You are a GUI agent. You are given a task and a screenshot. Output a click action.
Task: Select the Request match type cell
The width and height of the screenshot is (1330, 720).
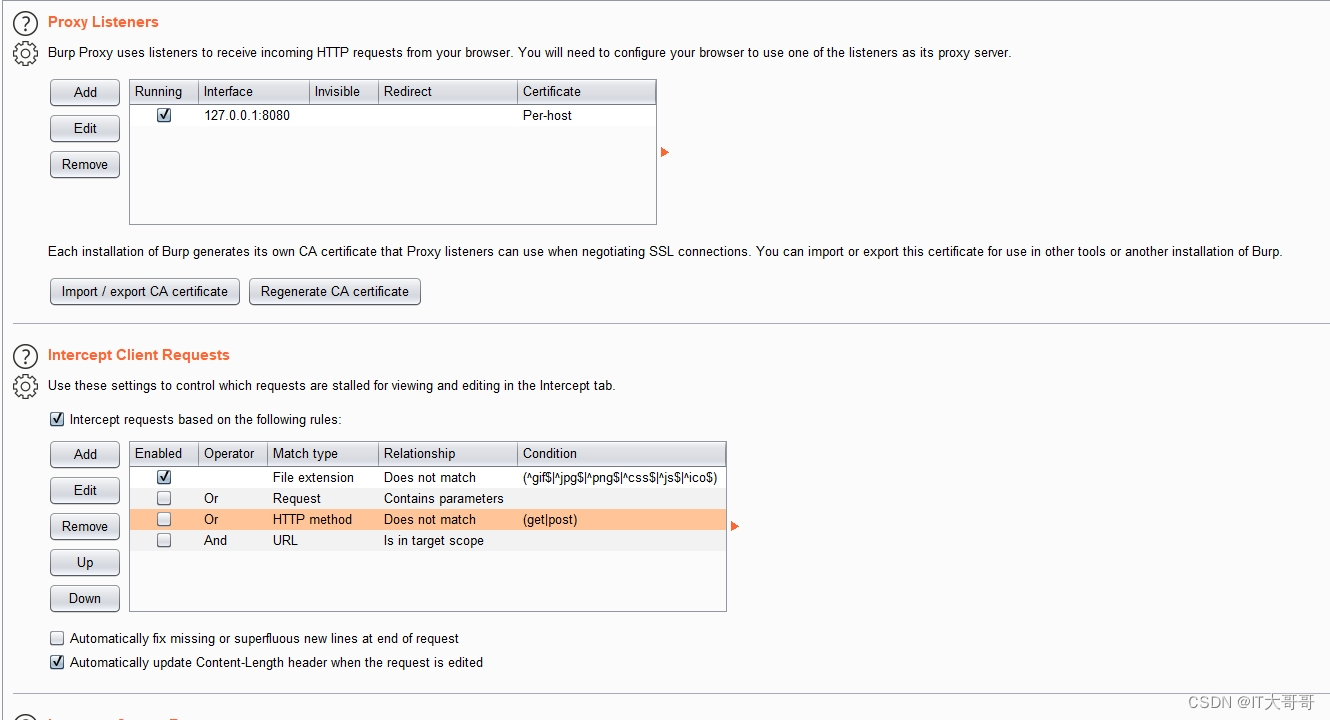pos(323,498)
